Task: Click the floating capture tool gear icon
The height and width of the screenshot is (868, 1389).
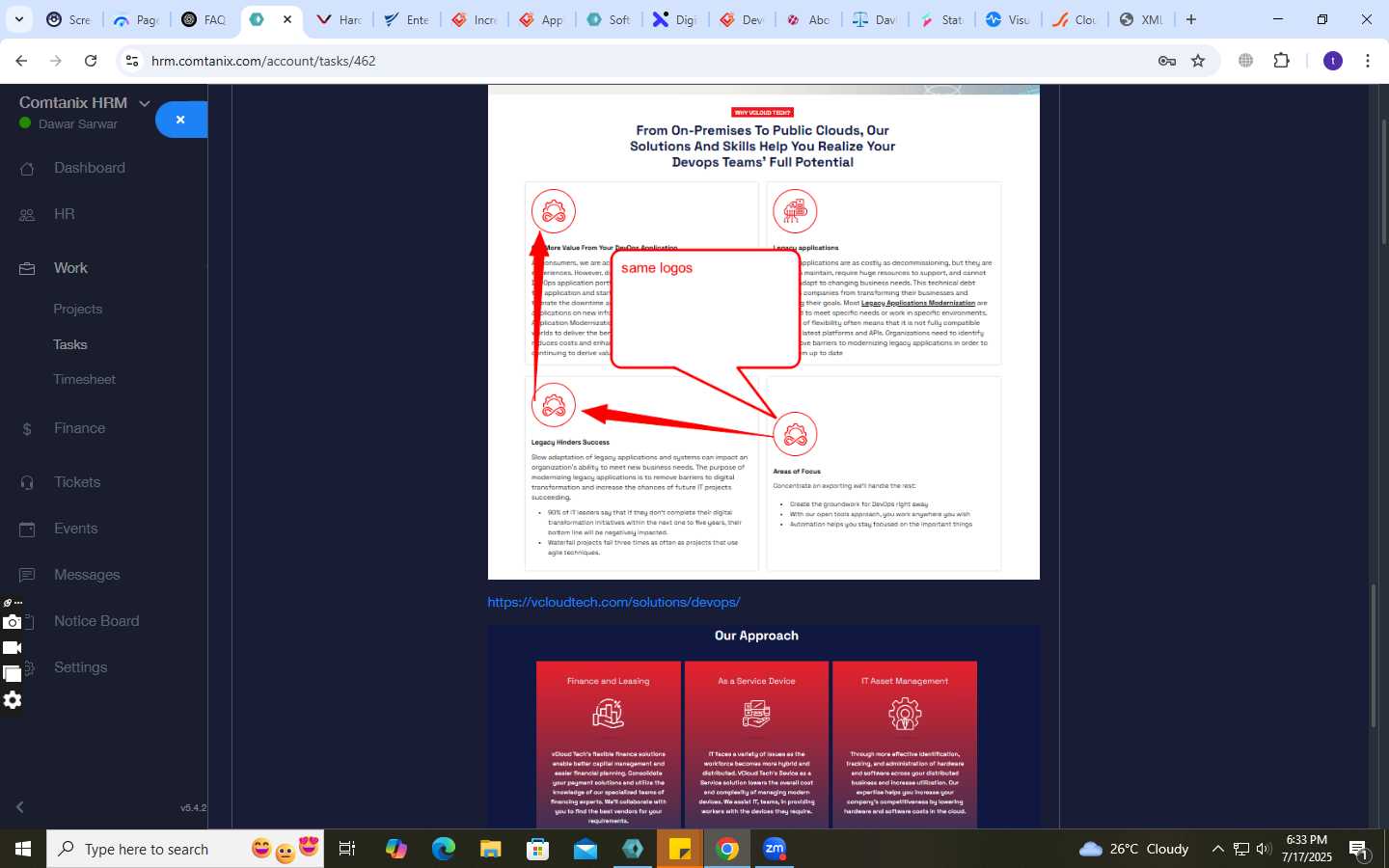Action: point(12,700)
